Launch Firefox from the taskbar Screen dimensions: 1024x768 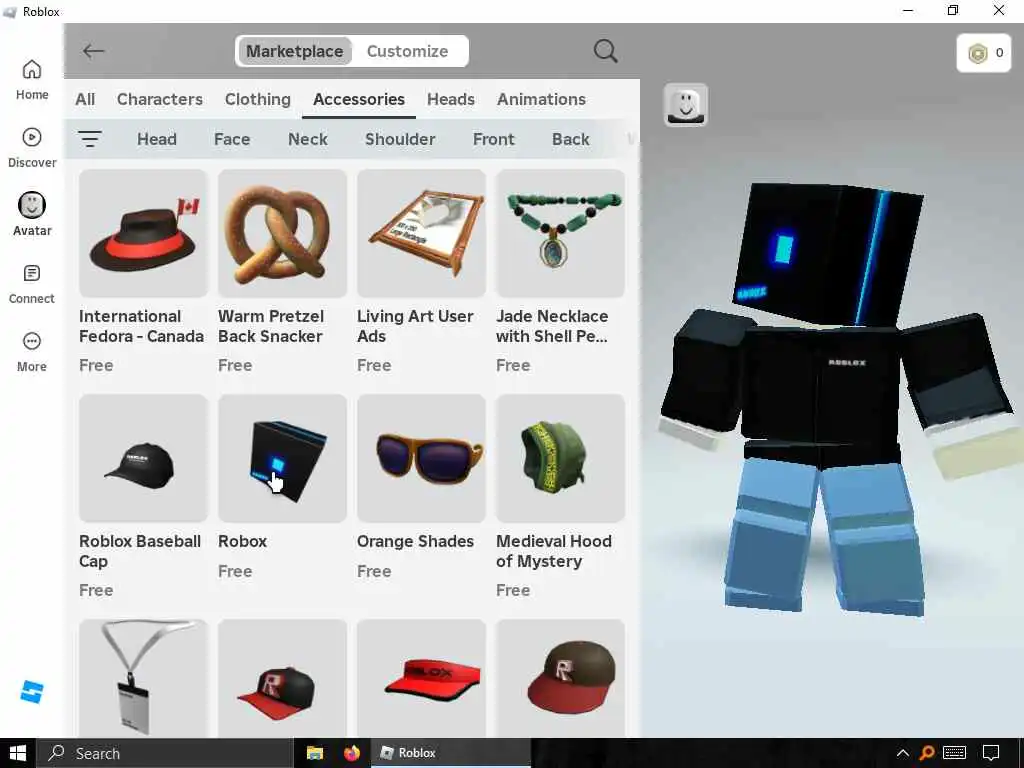pos(351,753)
